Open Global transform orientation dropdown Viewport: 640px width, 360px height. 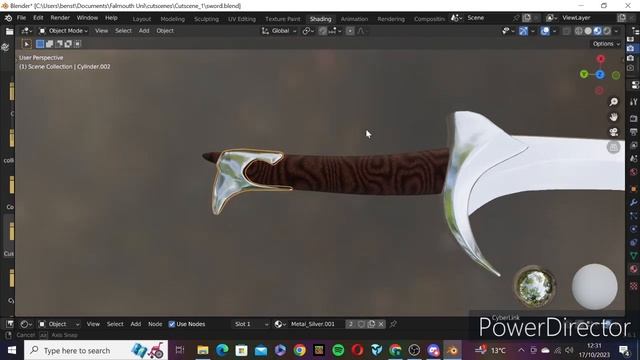point(279,31)
